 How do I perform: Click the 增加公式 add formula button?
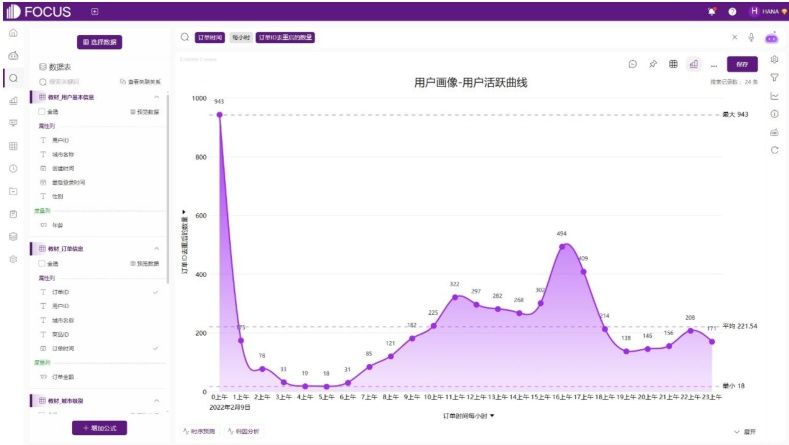click(100, 428)
